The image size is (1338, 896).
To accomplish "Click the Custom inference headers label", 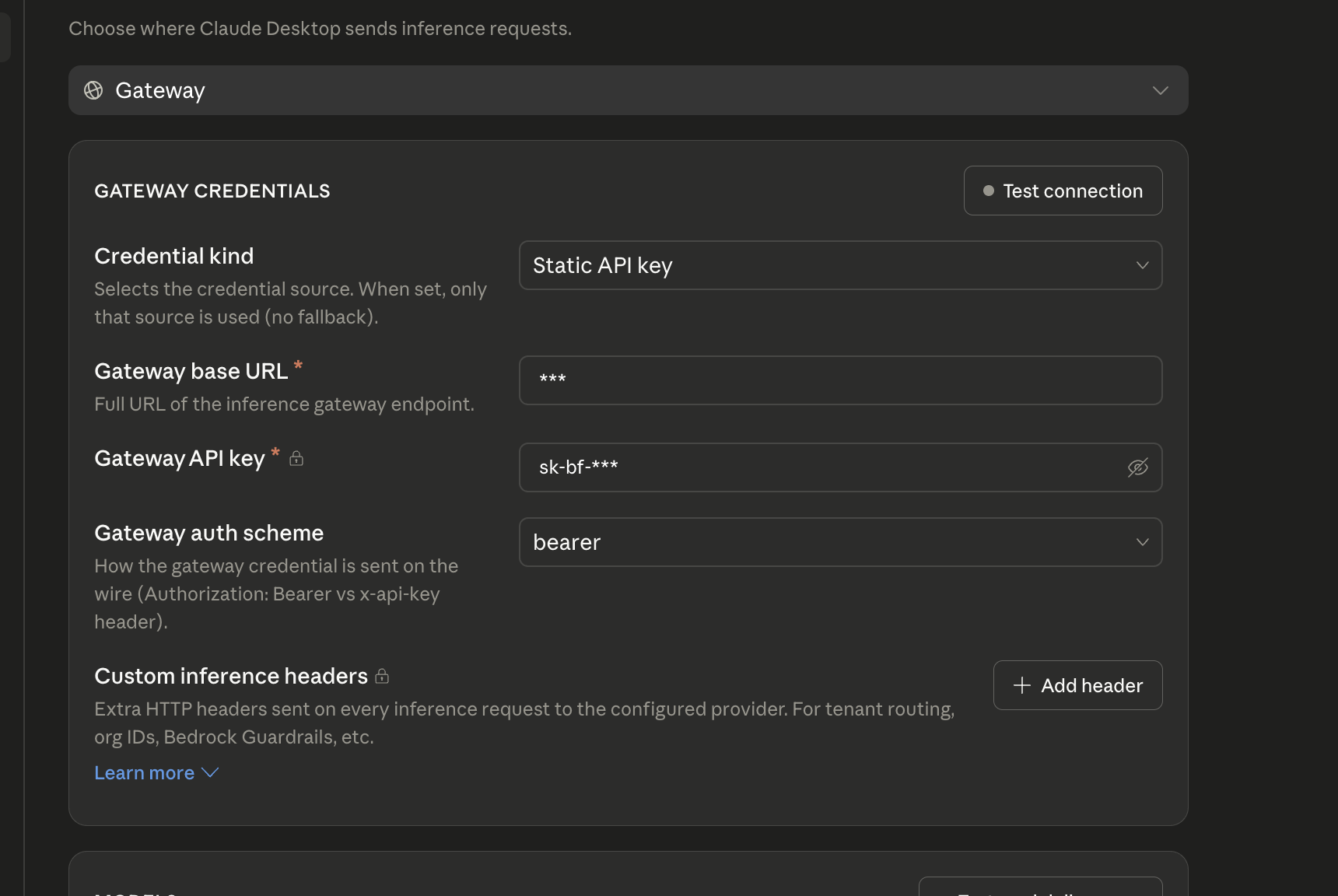I will (231, 676).
